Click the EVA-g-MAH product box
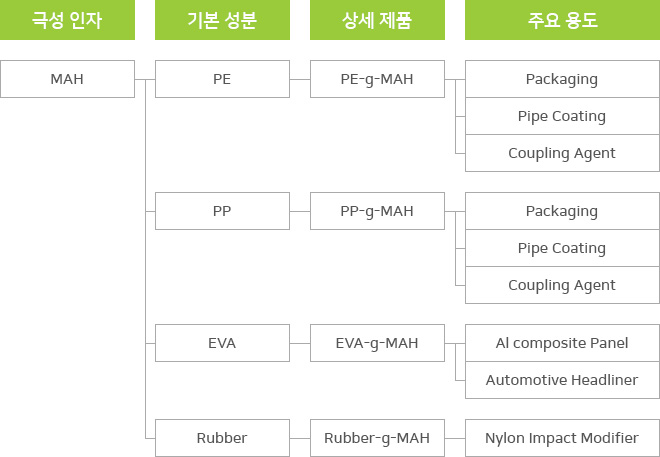 coord(377,343)
